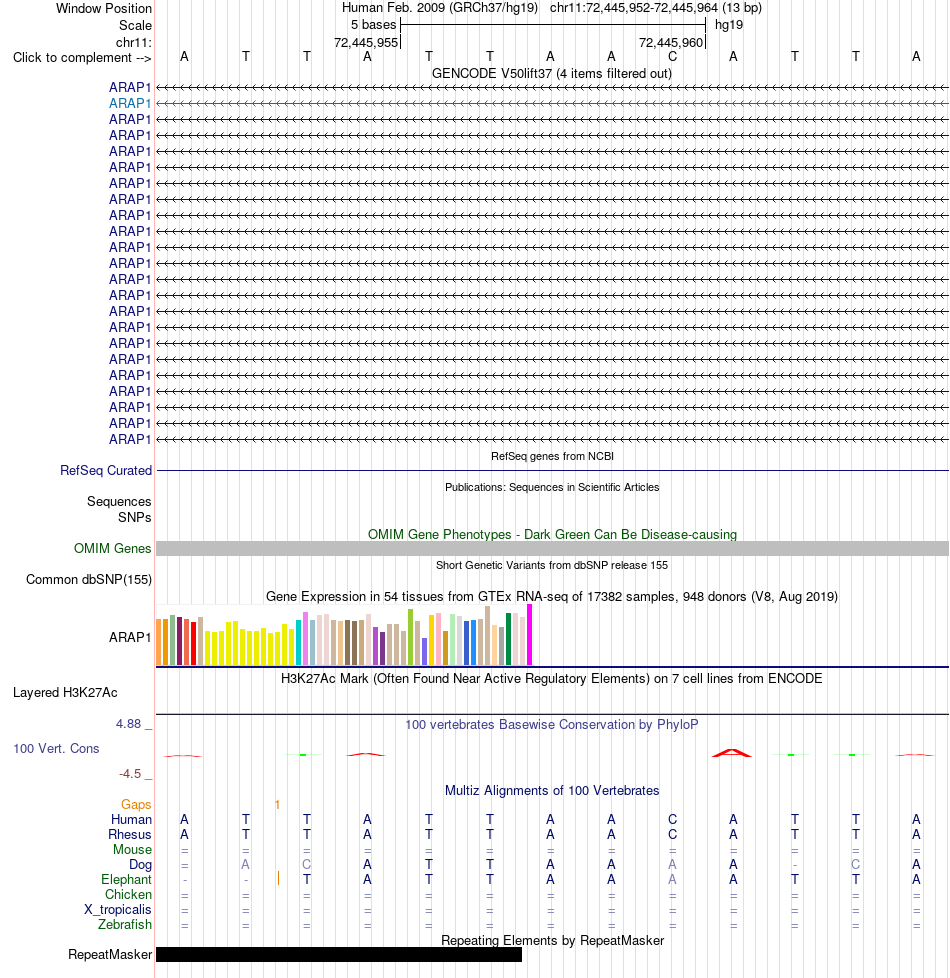Click the Scale label in ruler
This screenshot has width=950, height=978.
[x=135, y=26]
